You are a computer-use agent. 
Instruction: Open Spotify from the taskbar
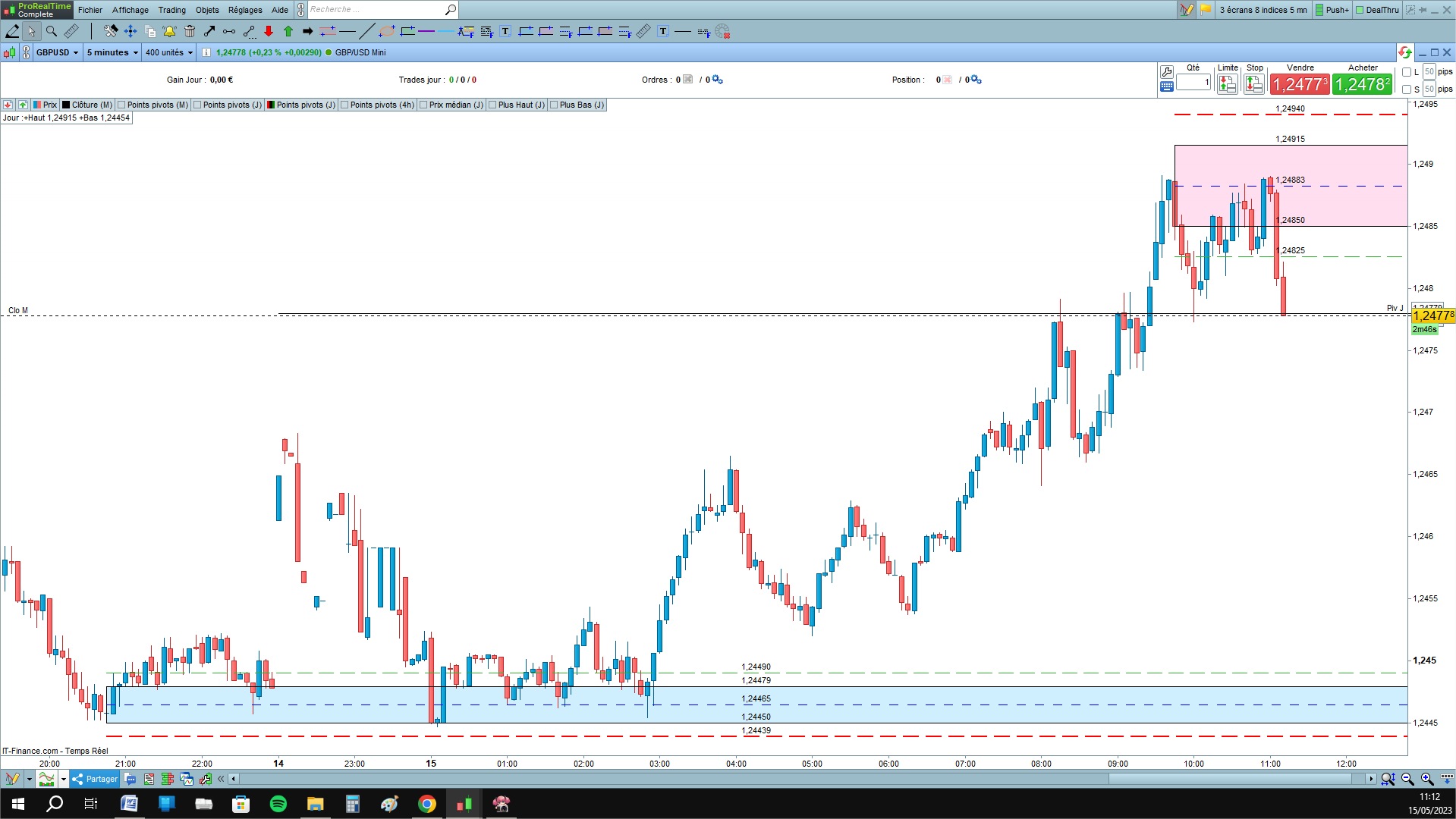(x=278, y=804)
